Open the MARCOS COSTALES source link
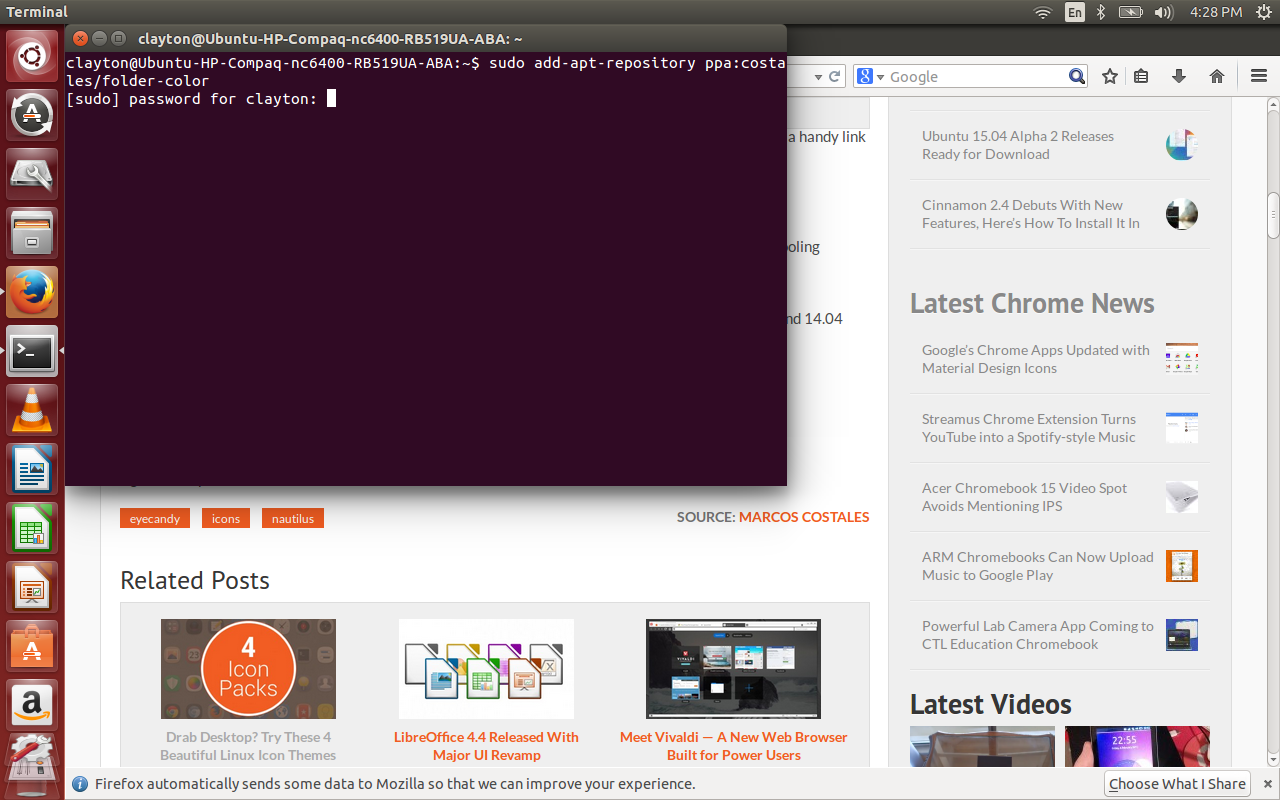The height and width of the screenshot is (800, 1280). point(804,517)
